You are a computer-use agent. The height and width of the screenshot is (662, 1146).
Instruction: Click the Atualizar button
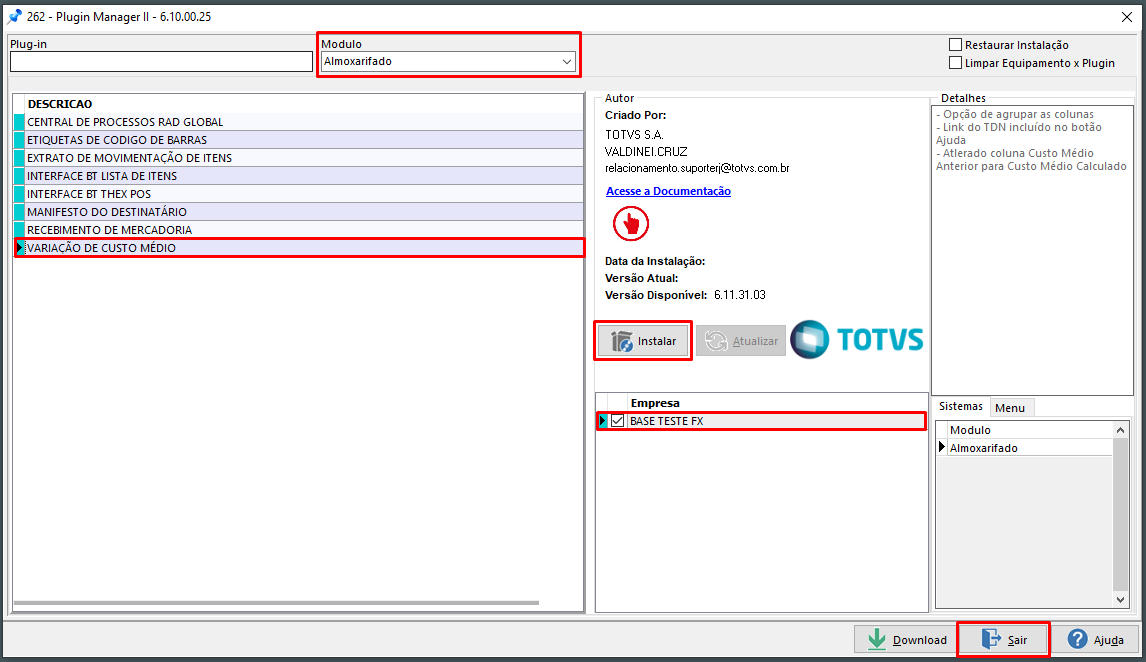740,341
